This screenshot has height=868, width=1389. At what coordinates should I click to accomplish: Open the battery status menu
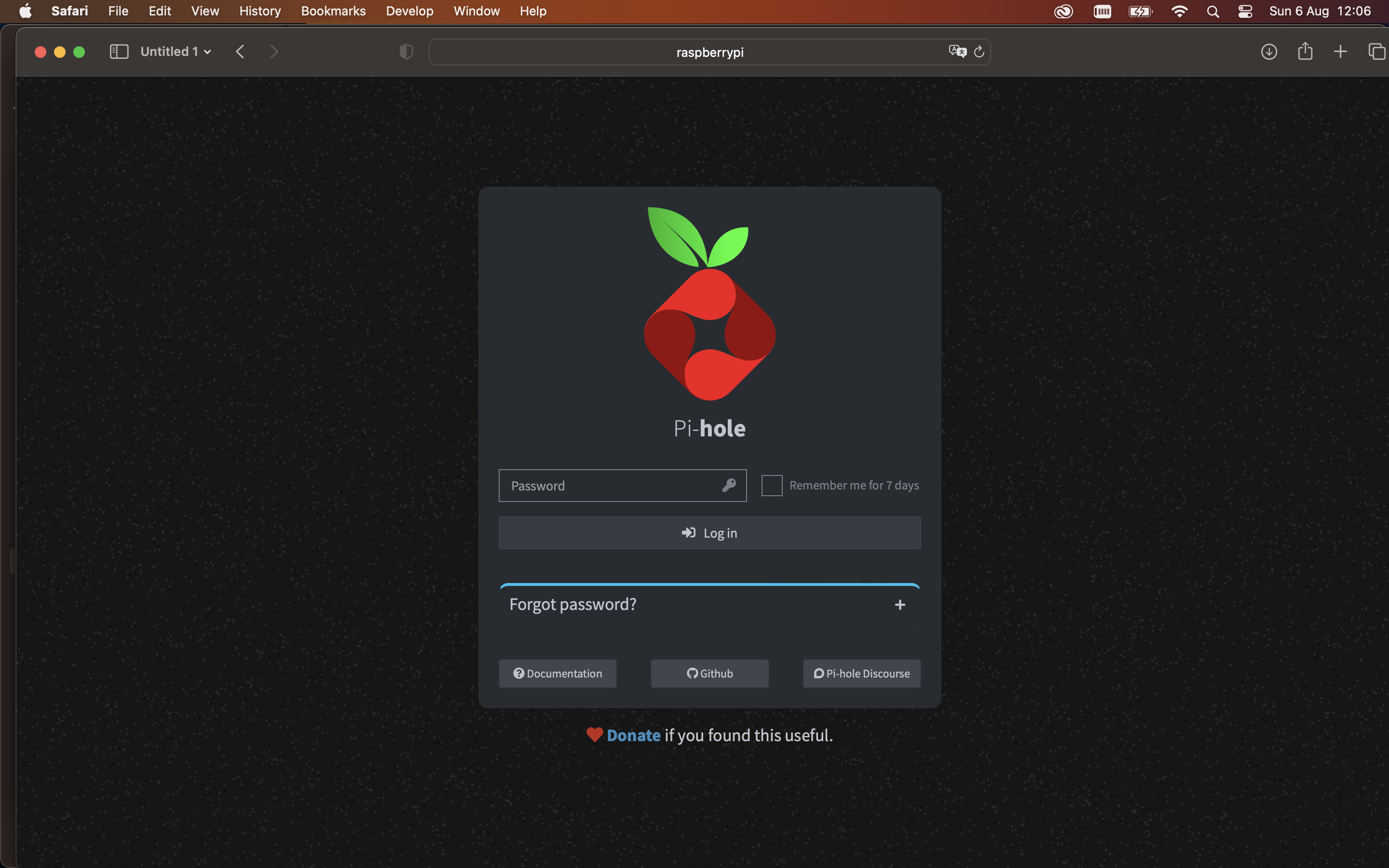(1141, 11)
